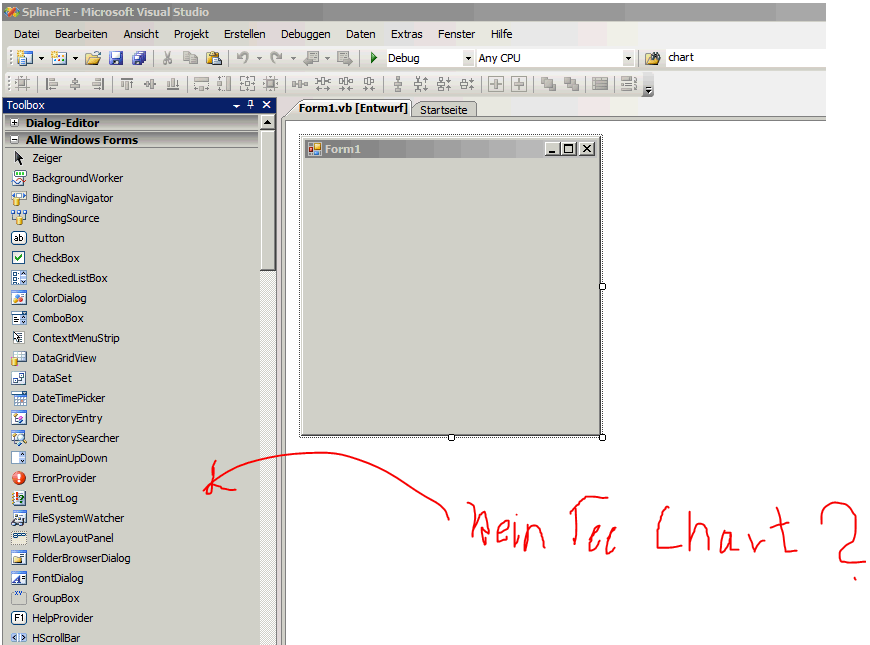
Task: Click the Align Lefts layout icon
Action: (52, 84)
